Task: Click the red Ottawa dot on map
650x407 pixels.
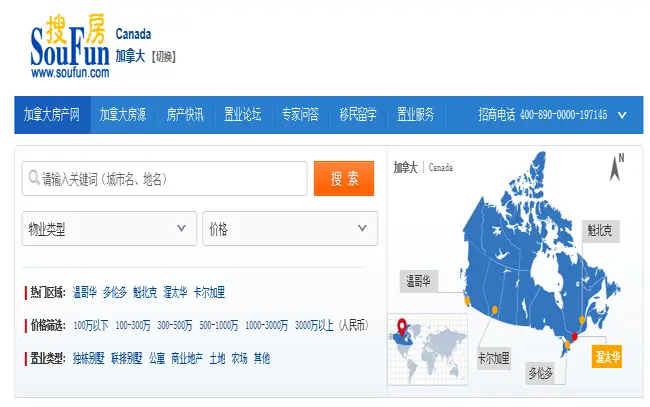Action: pos(575,336)
